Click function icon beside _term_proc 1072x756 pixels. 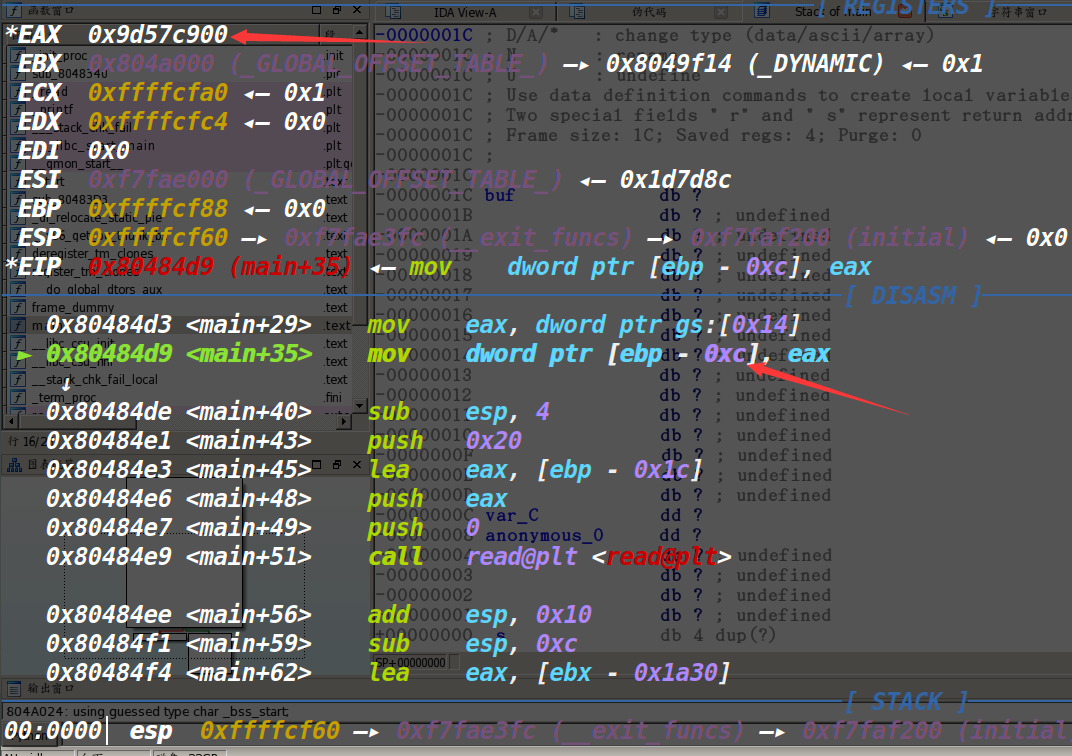click(x=18, y=397)
